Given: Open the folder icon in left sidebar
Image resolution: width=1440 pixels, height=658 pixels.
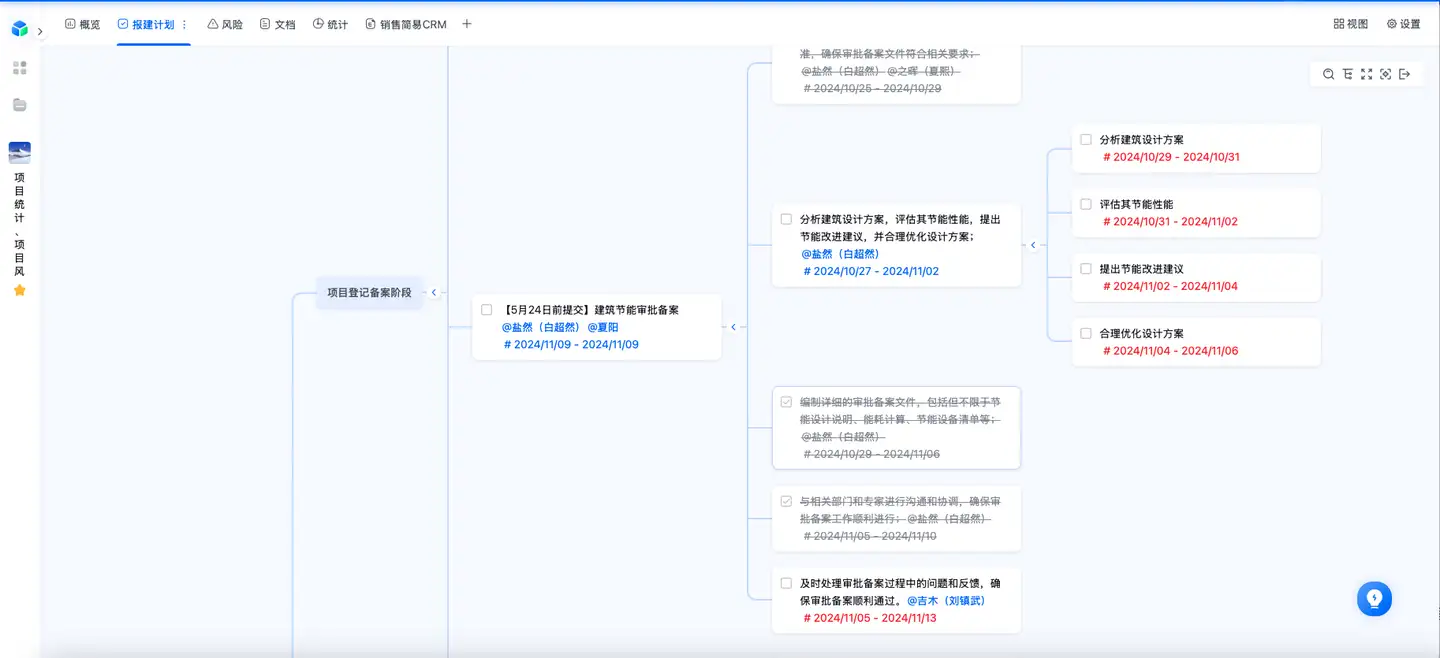Looking at the screenshot, I should coord(19,105).
